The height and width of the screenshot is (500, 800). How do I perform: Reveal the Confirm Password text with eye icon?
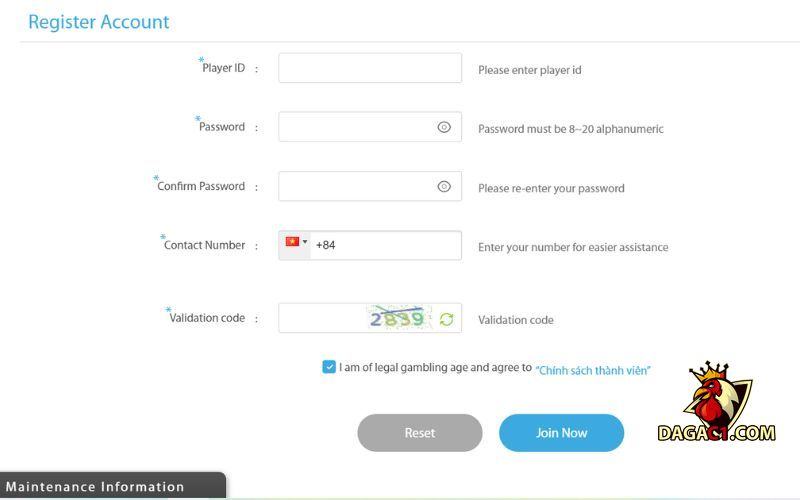point(444,186)
